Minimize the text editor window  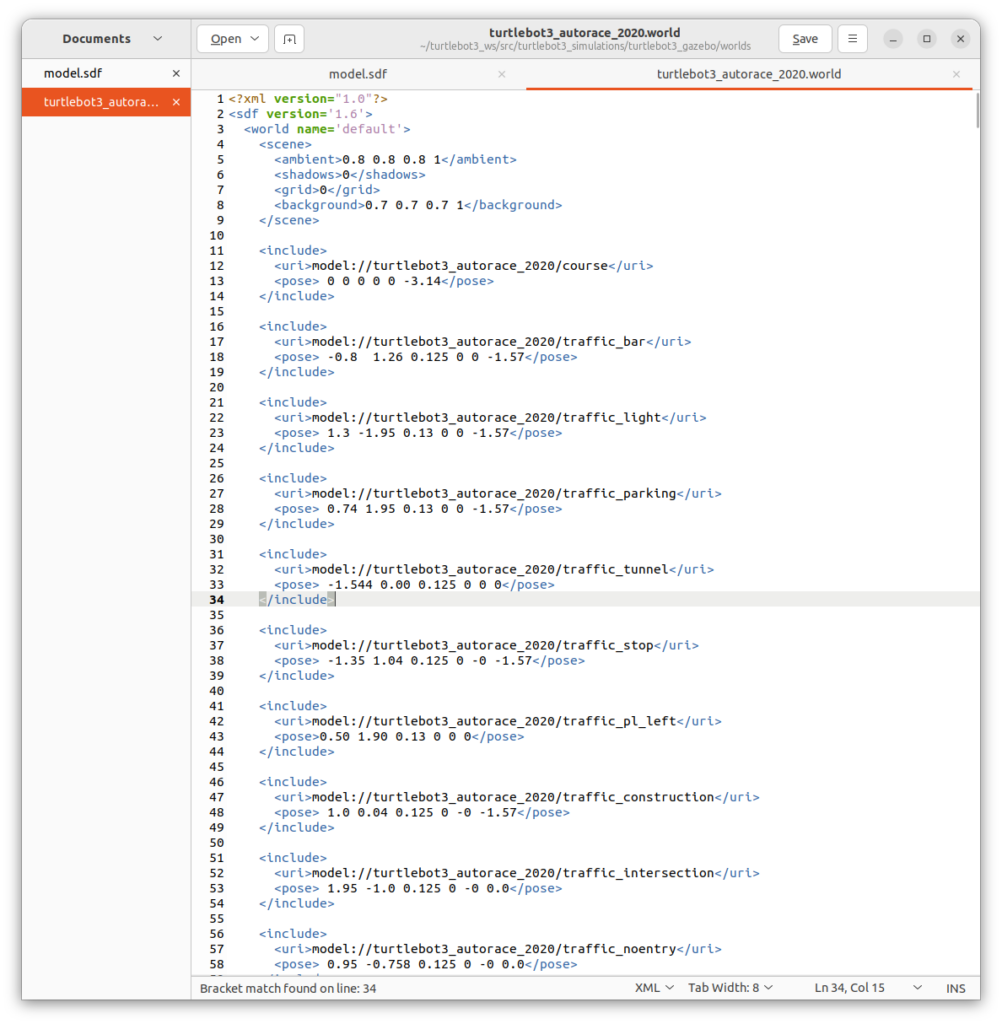(892, 39)
